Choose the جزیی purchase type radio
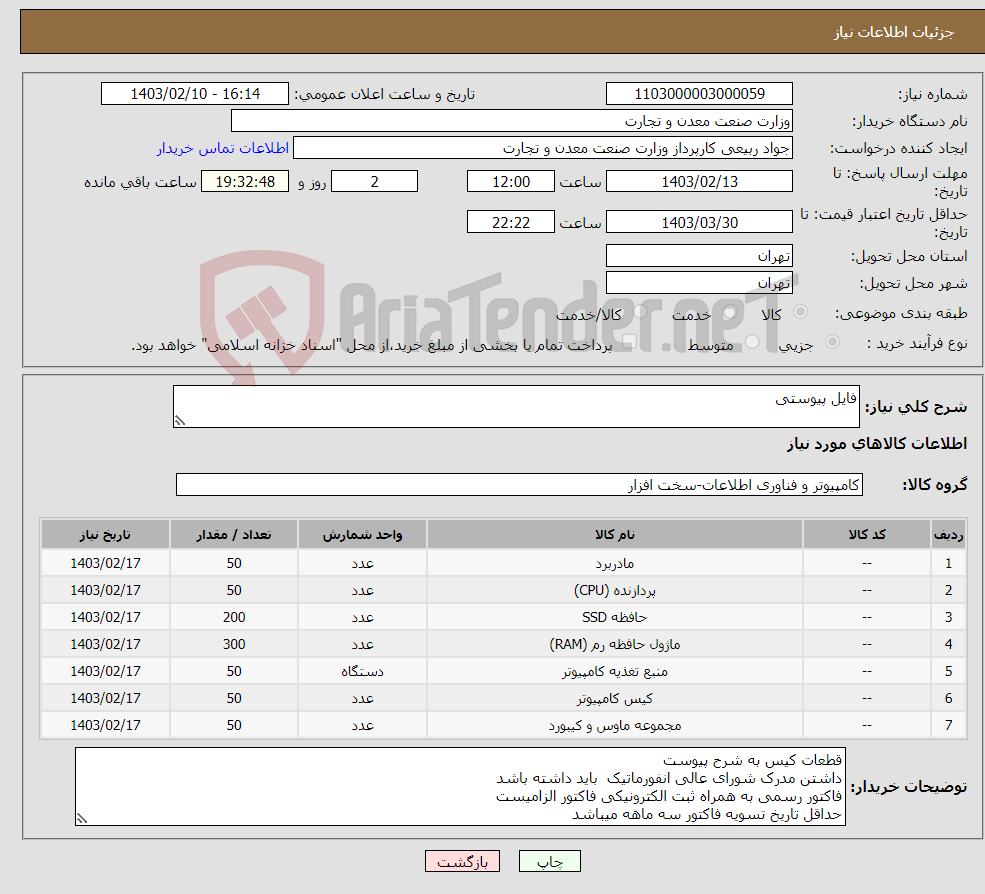 [x=832, y=342]
